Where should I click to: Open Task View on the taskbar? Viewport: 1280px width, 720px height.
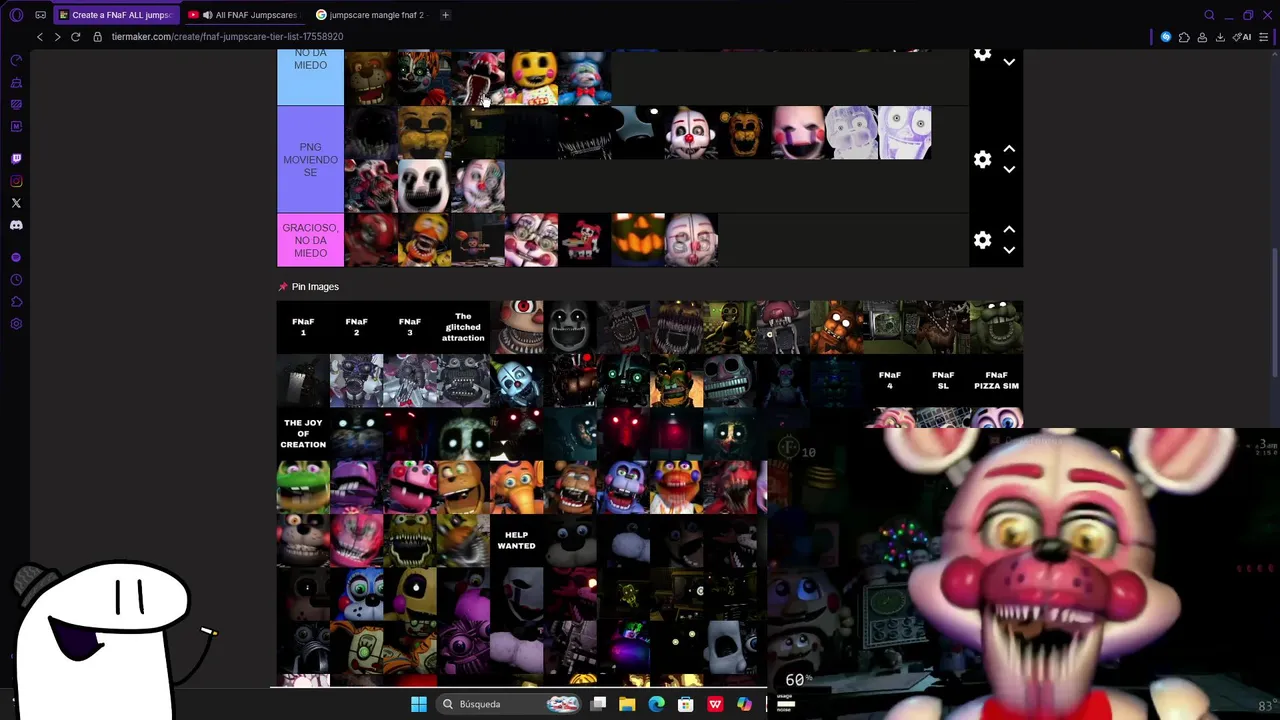point(598,704)
